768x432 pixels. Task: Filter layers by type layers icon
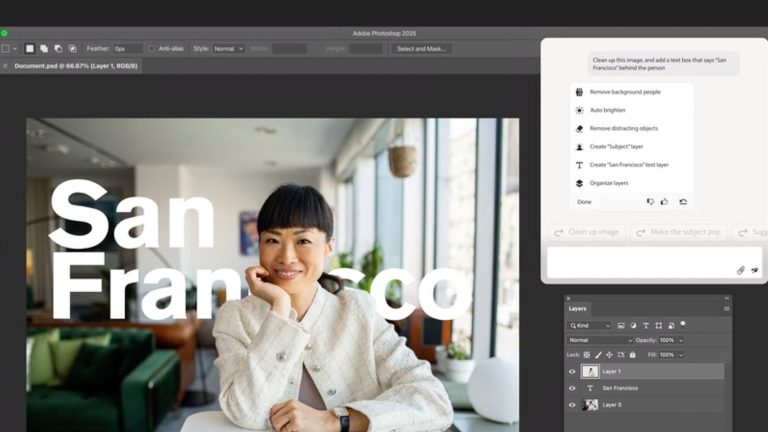pyautogui.click(x=646, y=326)
